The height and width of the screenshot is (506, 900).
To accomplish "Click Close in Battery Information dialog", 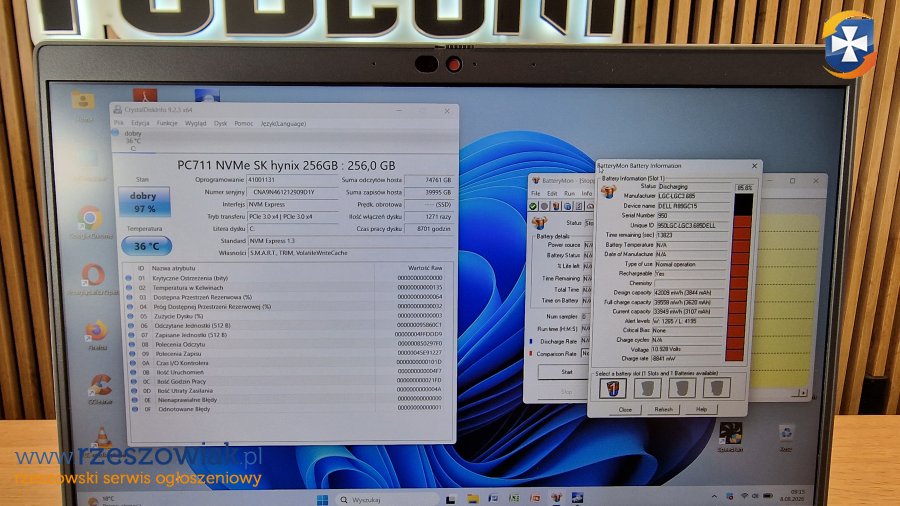I will click(x=625, y=410).
